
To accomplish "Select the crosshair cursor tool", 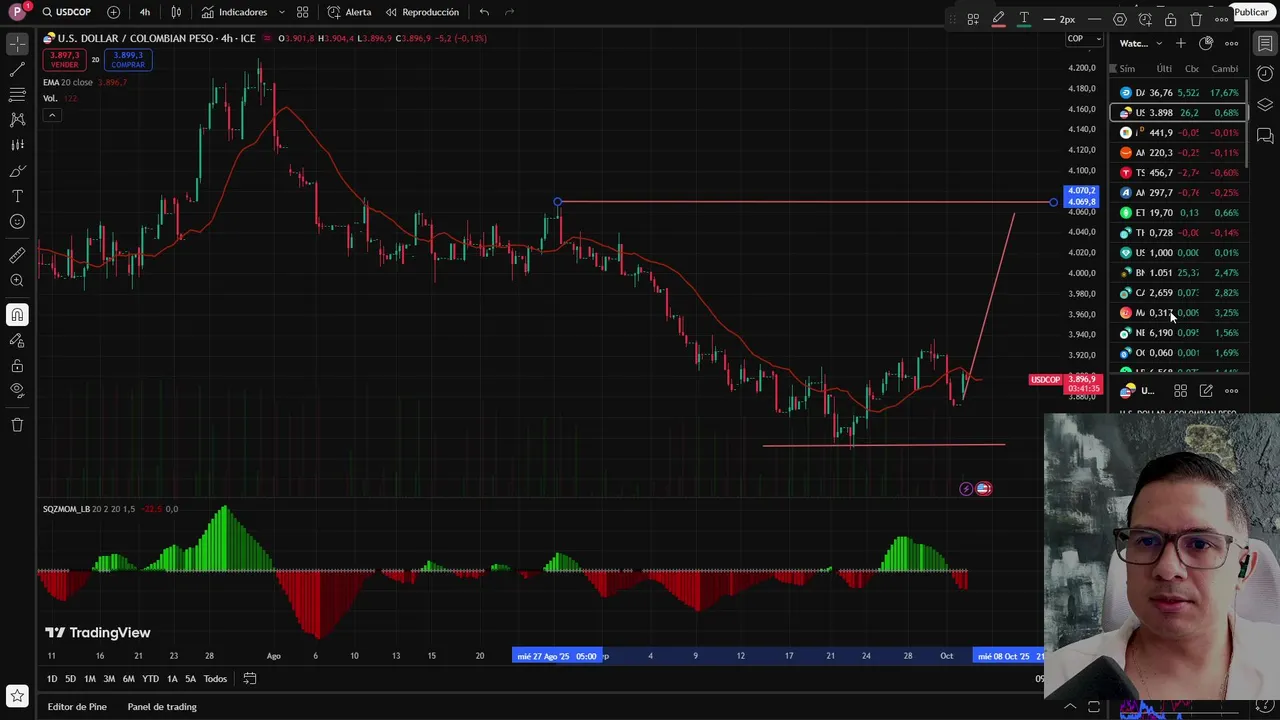I will click(x=17, y=45).
